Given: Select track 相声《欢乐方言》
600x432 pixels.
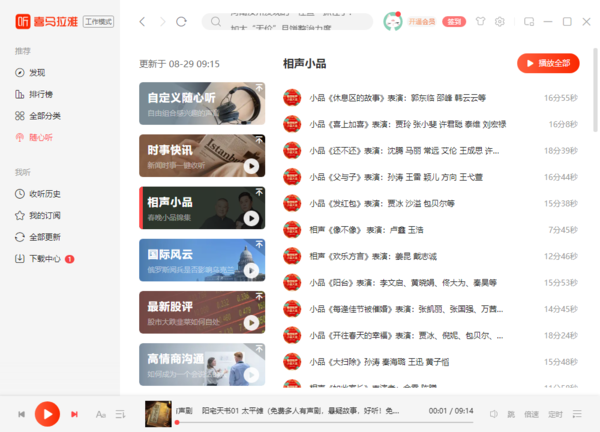Looking at the screenshot, I should [430, 256].
